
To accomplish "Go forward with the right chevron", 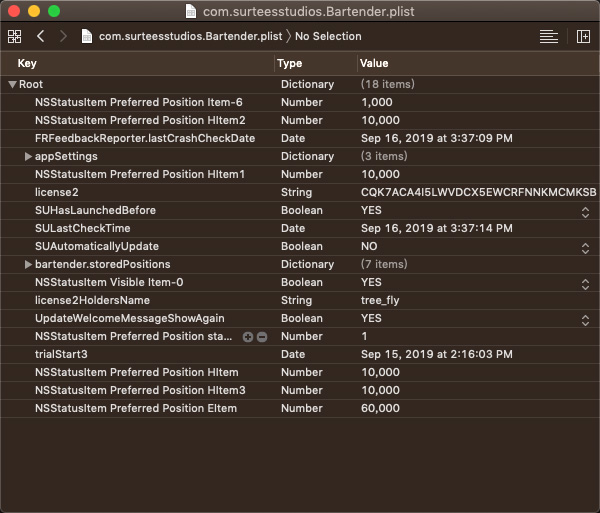I will pyautogui.click(x=63, y=36).
